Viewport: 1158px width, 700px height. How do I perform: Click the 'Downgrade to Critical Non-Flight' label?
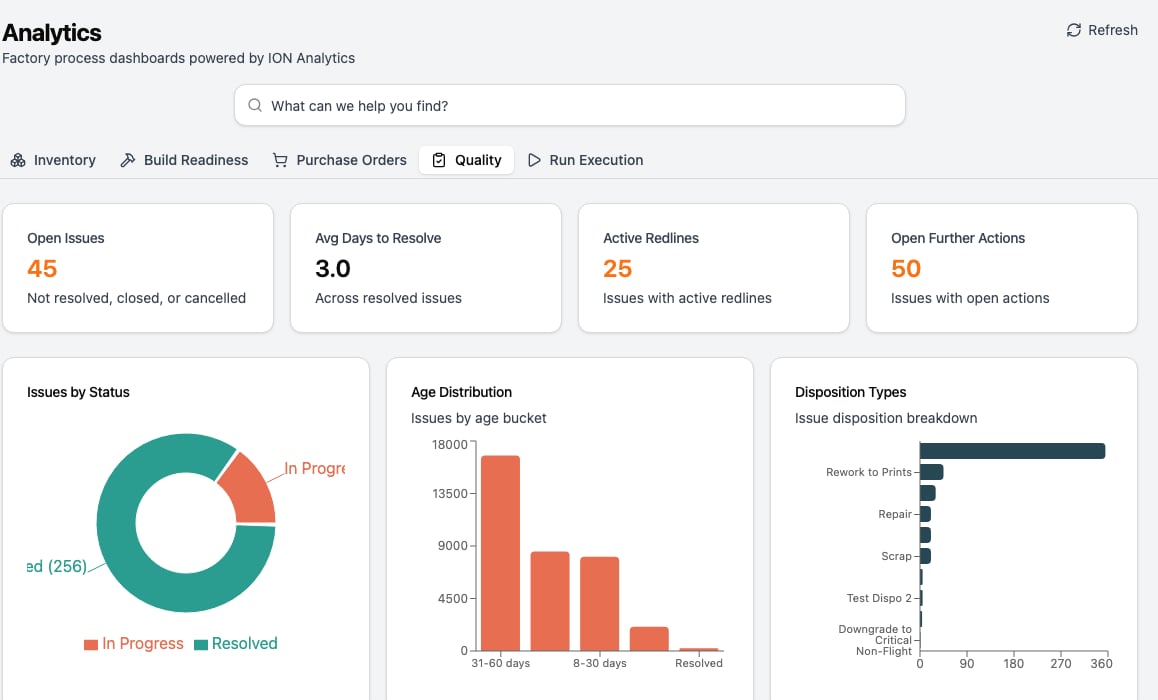click(x=876, y=640)
